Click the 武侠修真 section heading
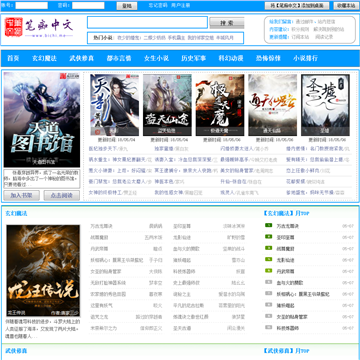Screen dimensions: 360x360 [16, 351]
